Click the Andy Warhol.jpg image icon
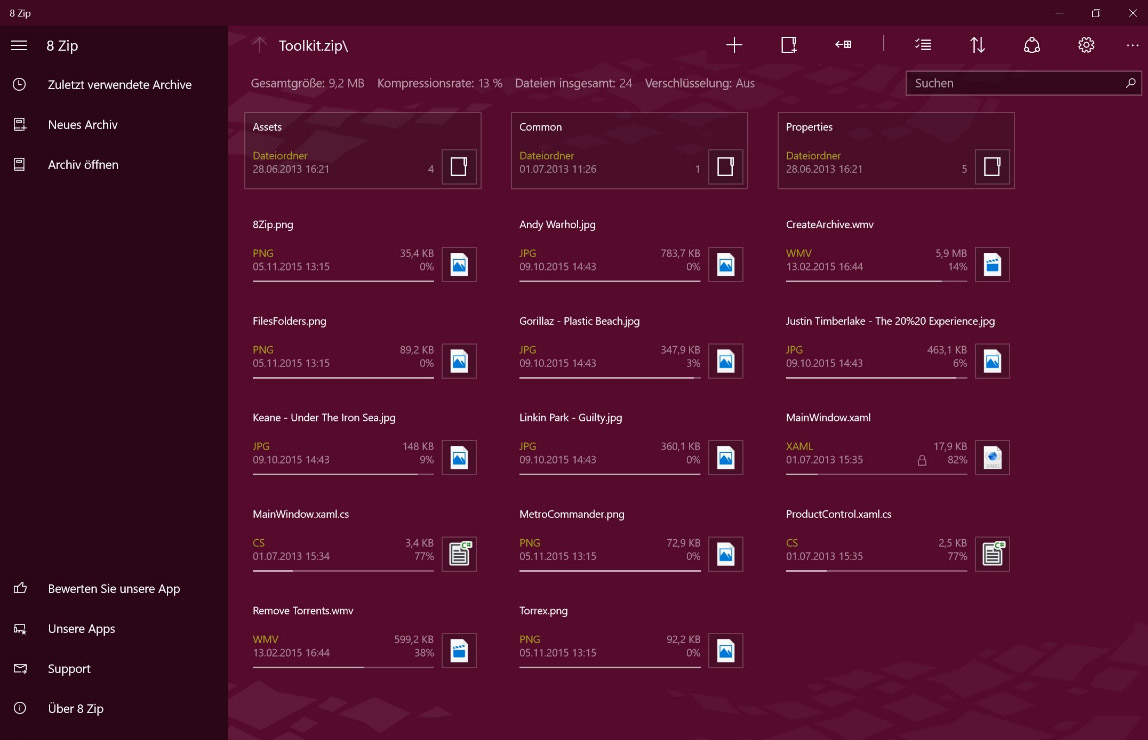Viewport: 1148px width, 740px height. (726, 264)
